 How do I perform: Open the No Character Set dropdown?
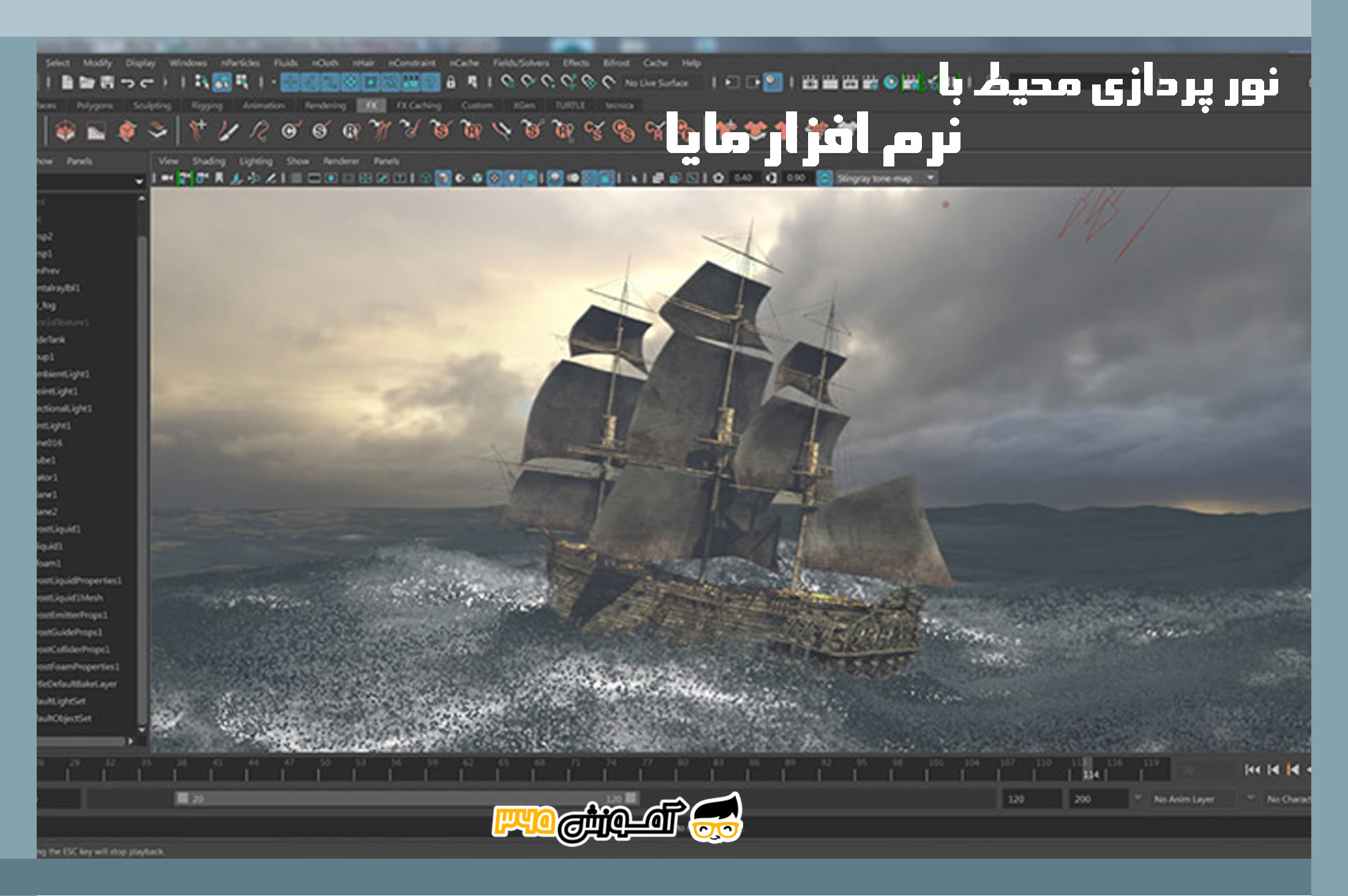coord(1287,799)
